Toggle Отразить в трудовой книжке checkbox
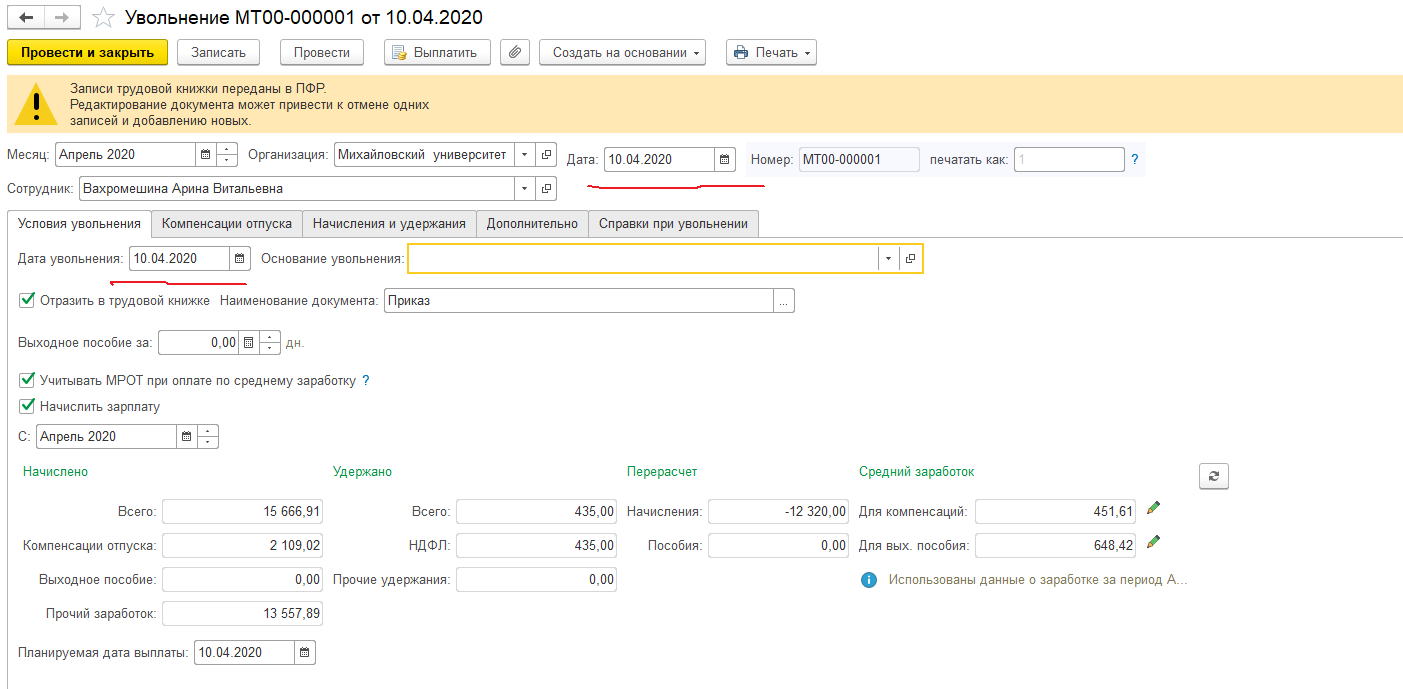Screen dimensions: 1403x689 26,299
